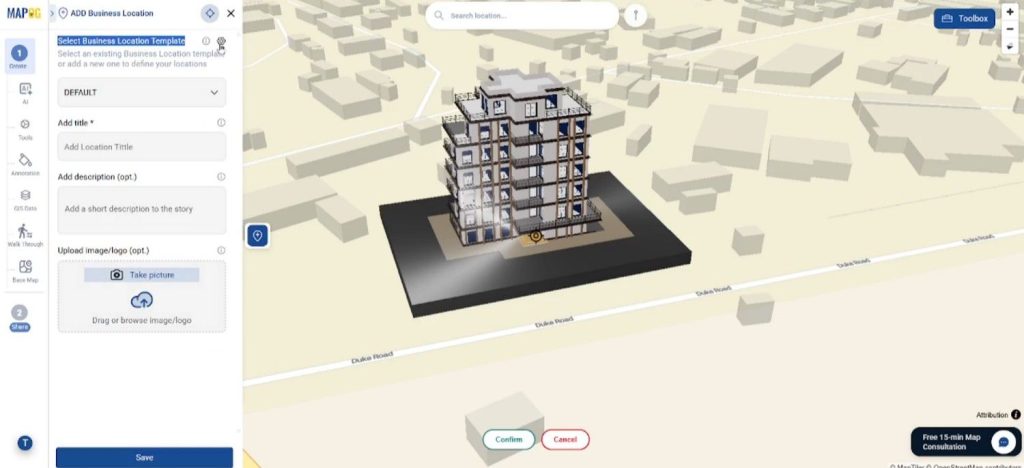Click the blue add-location pin button on map
Viewport: 1024px width, 468px height.
[x=257, y=236]
